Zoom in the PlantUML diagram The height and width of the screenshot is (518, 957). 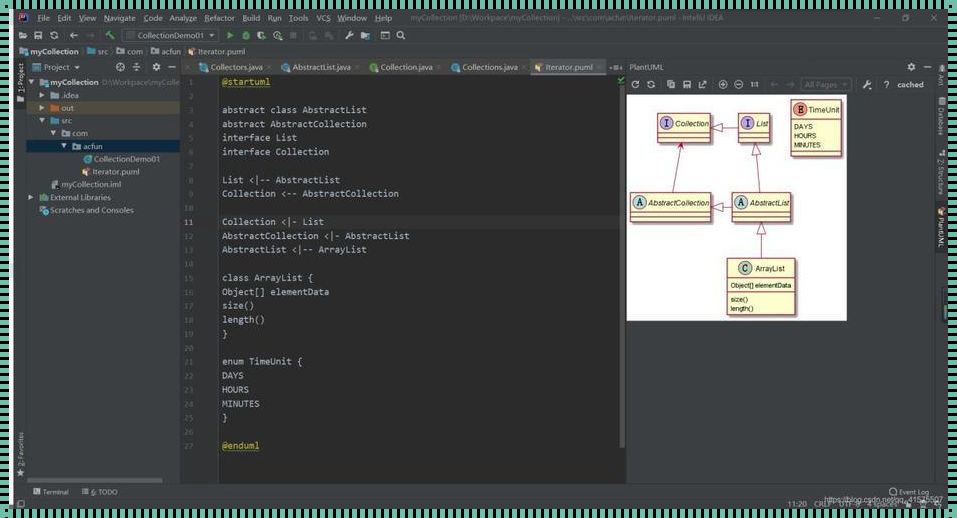tap(723, 85)
